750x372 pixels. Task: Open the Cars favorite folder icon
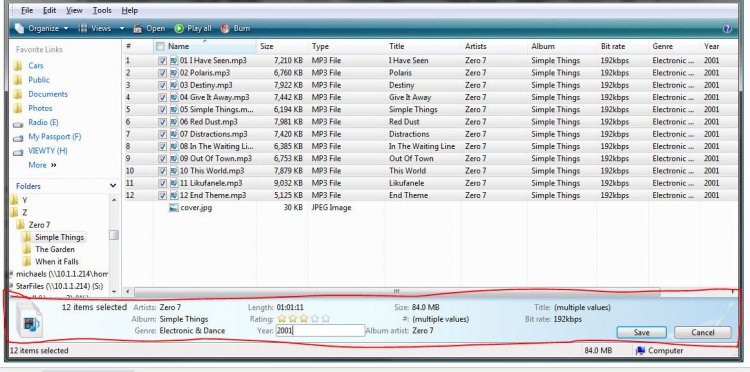(18, 66)
